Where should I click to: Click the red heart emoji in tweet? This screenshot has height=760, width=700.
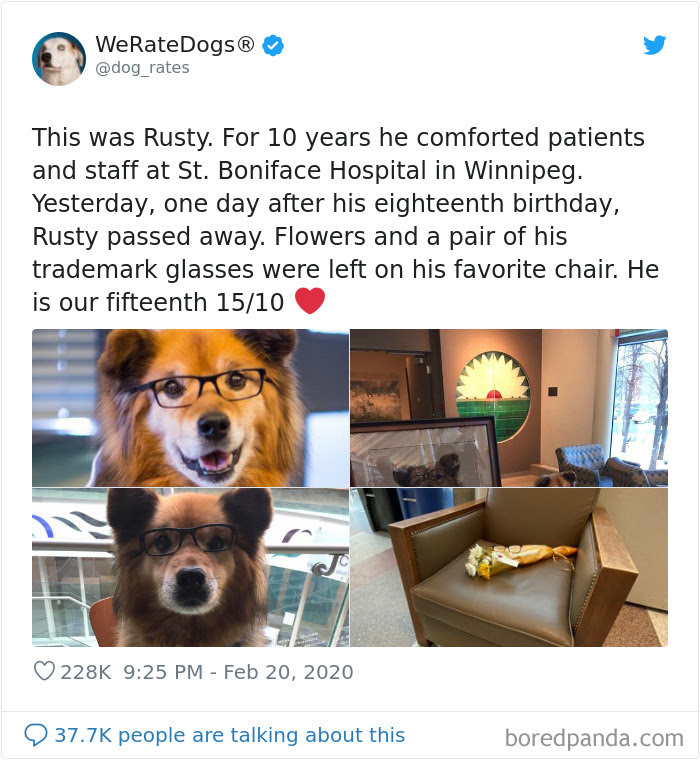[310, 301]
